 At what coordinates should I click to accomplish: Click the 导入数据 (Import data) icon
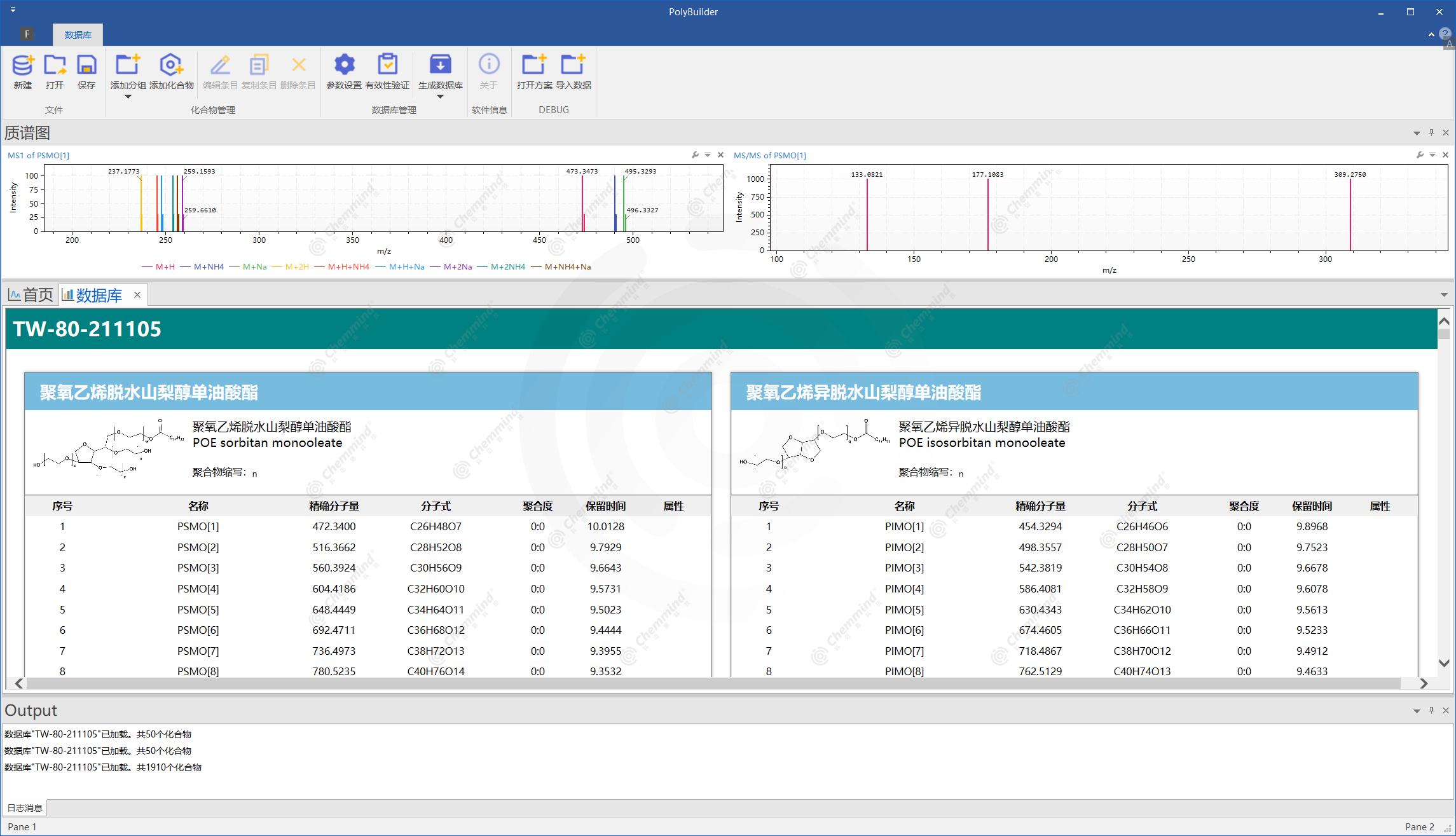pos(573,65)
